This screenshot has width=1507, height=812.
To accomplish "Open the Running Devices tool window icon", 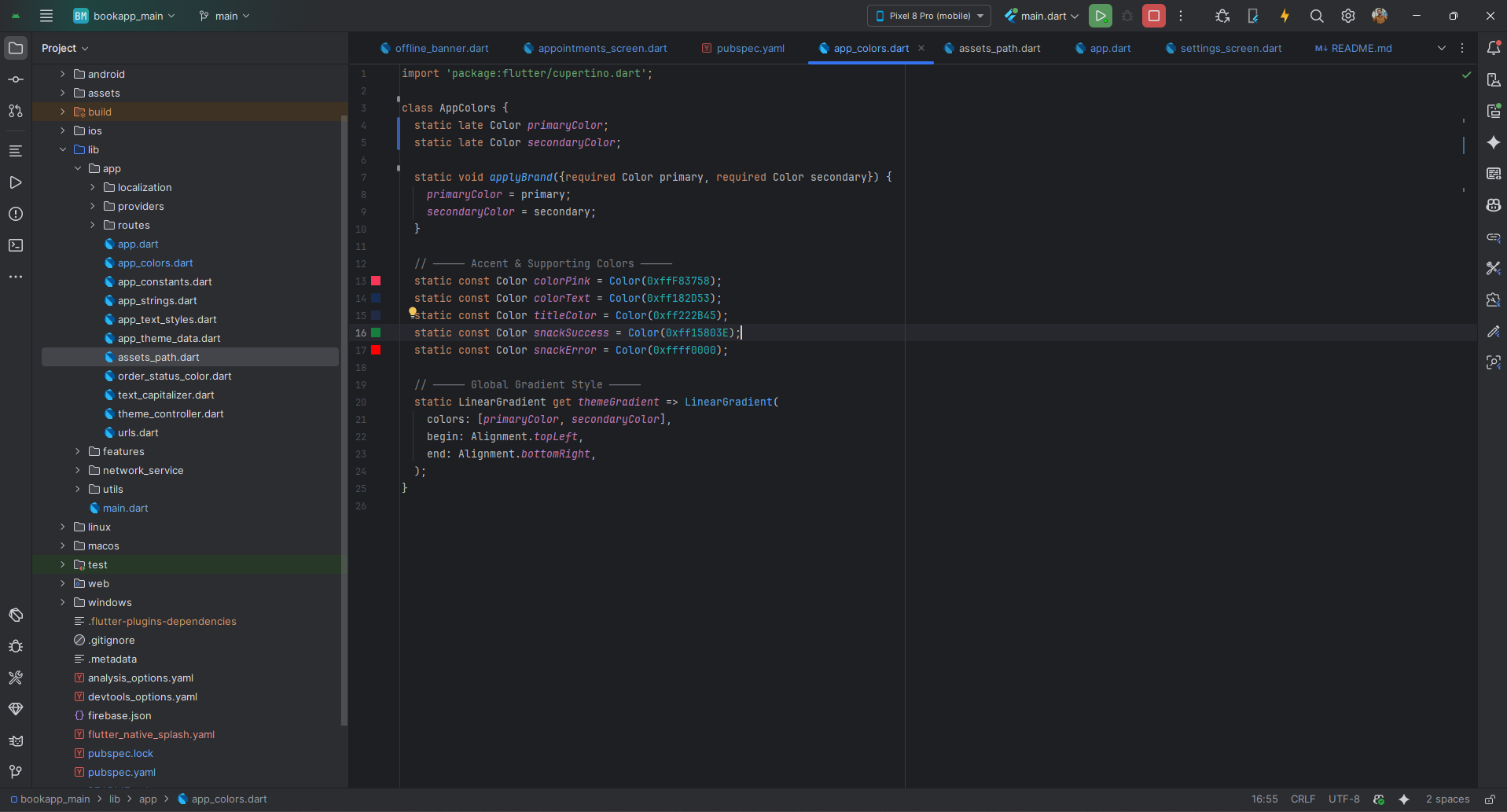I will [x=1494, y=111].
